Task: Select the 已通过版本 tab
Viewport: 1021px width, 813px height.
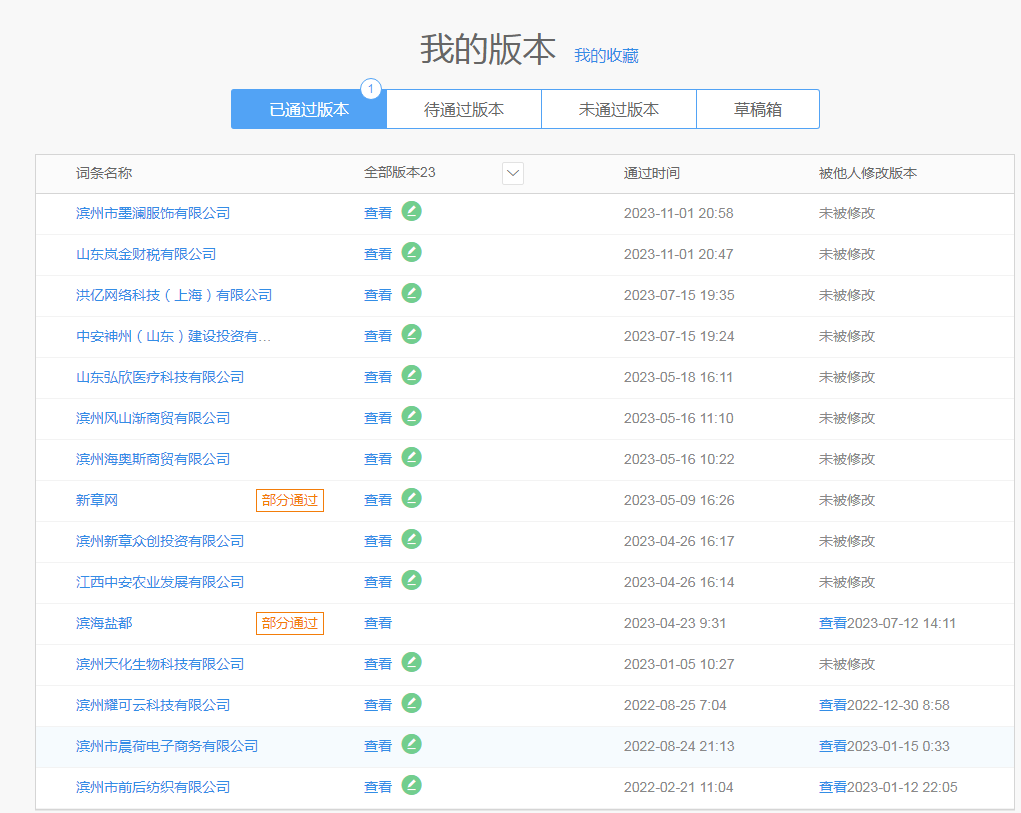Action: point(309,109)
